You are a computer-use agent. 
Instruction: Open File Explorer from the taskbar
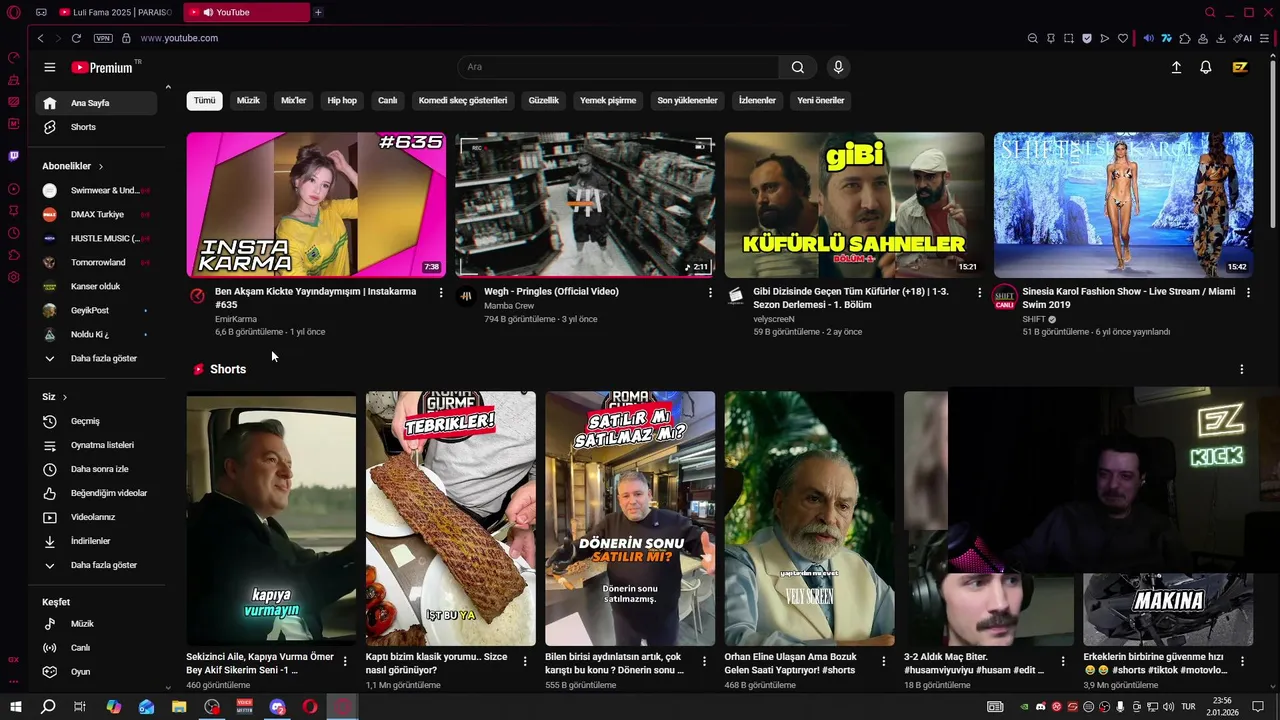point(179,707)
